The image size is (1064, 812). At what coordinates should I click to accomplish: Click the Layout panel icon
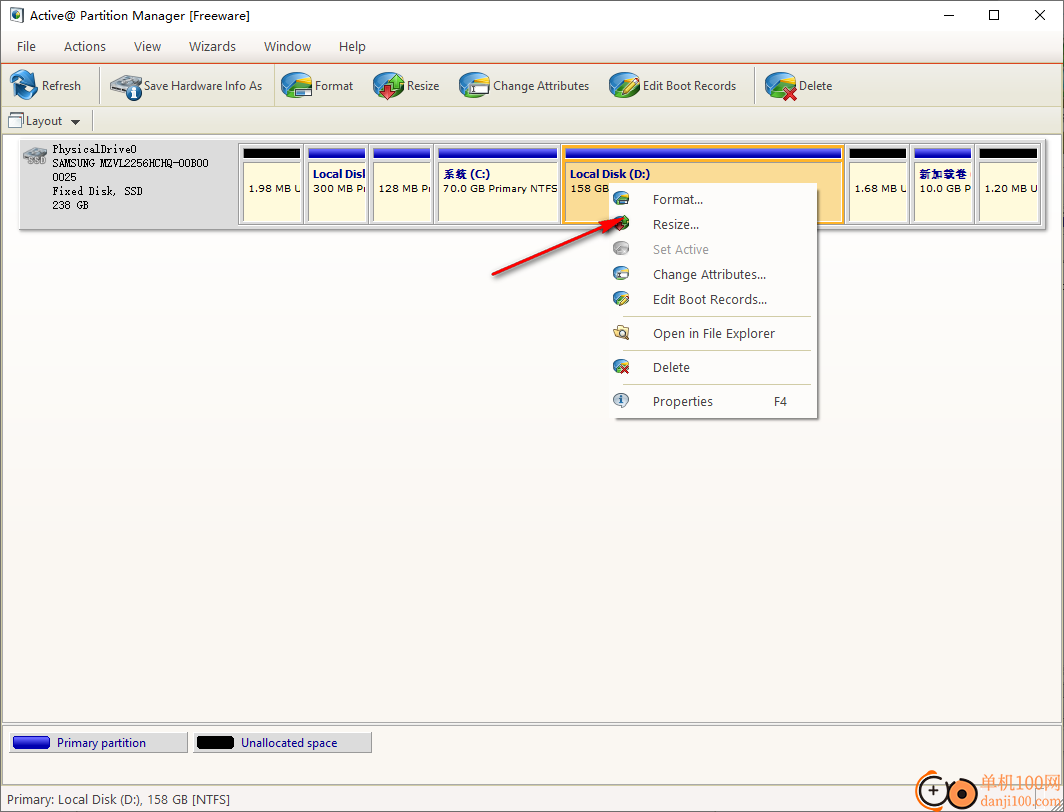coord(16,121)
